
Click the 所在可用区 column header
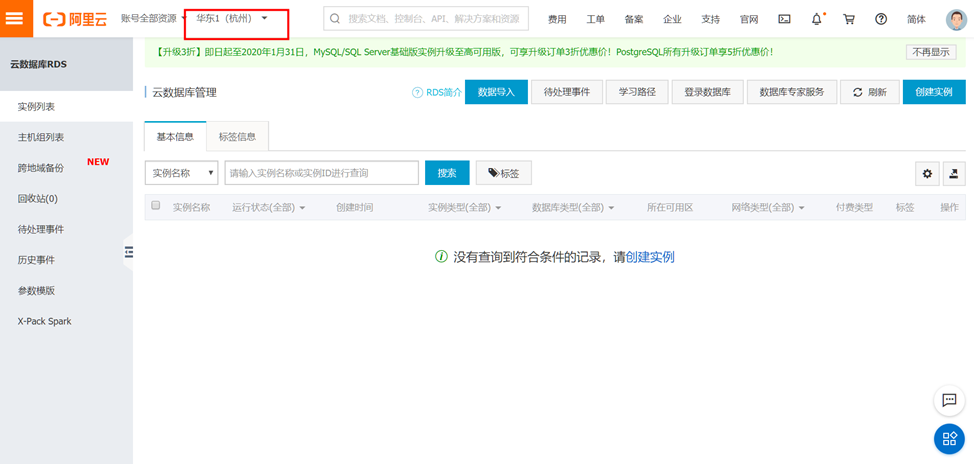(x=670, y=207)
